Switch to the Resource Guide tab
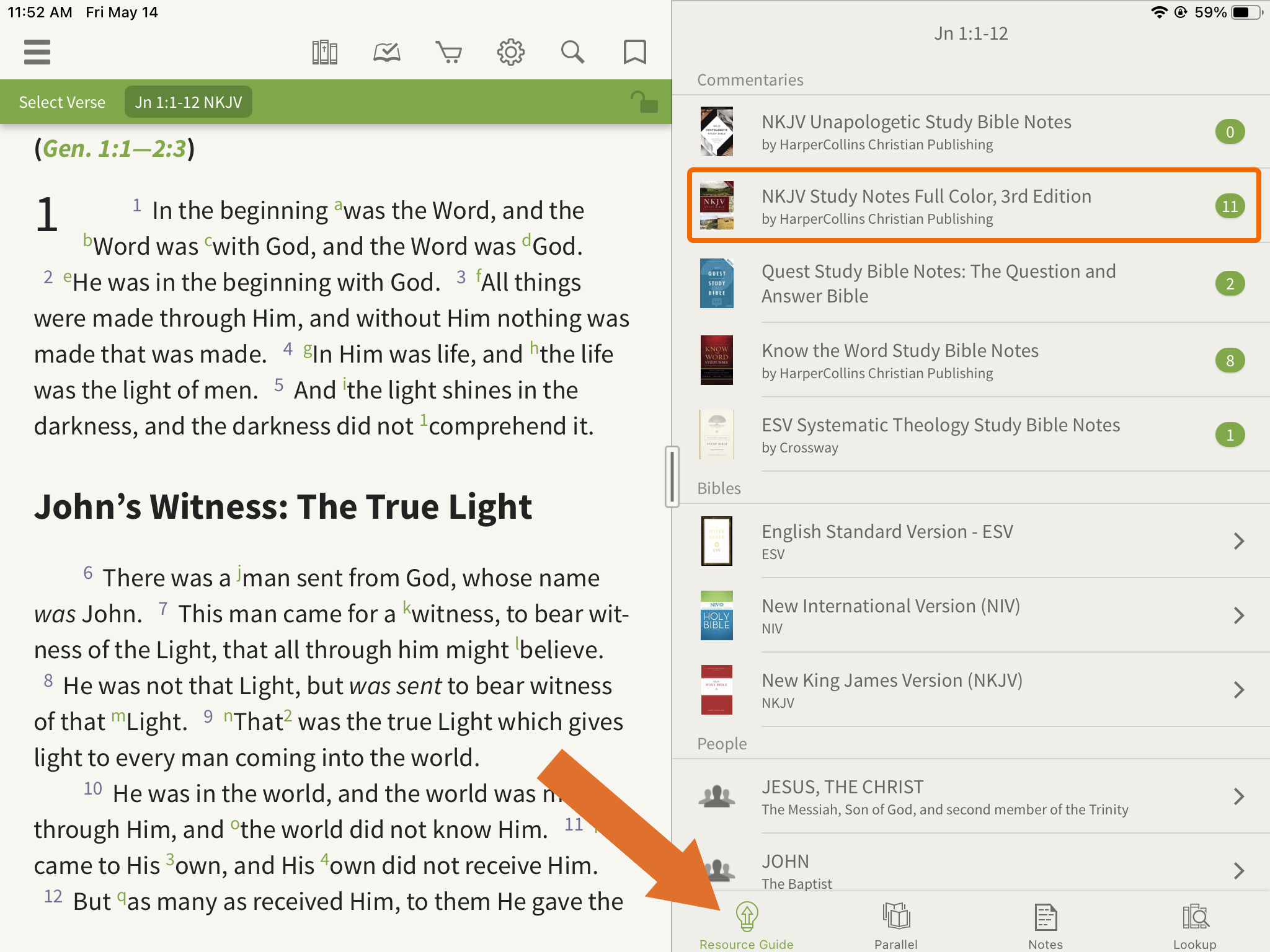Screen dimensions: 1270x952 pyautogui.click(x=747, y=925)
